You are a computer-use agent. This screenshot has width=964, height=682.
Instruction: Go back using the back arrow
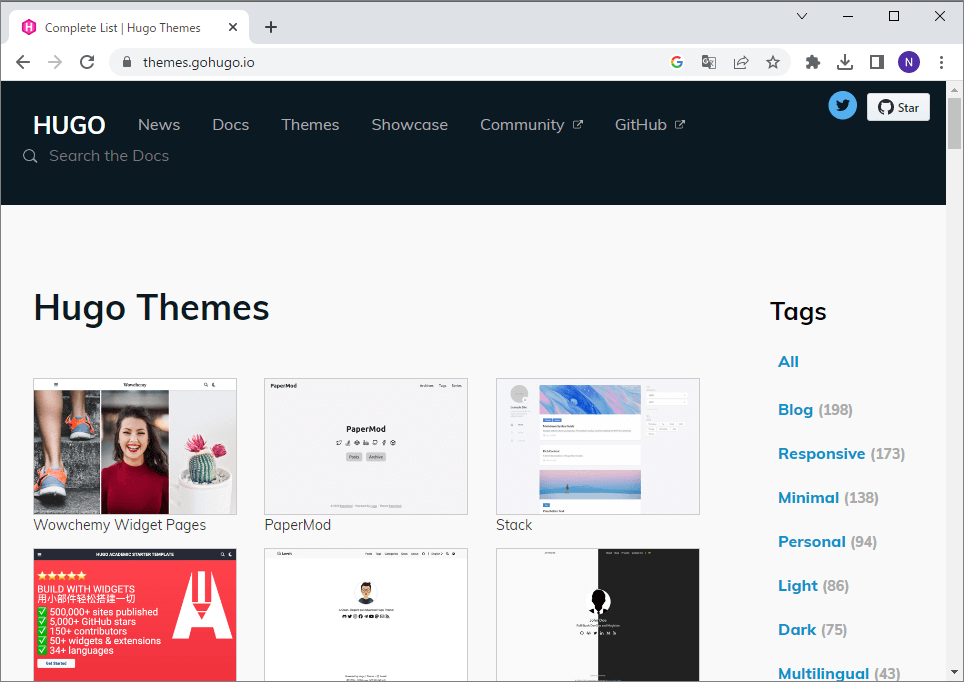pos(23,62)
